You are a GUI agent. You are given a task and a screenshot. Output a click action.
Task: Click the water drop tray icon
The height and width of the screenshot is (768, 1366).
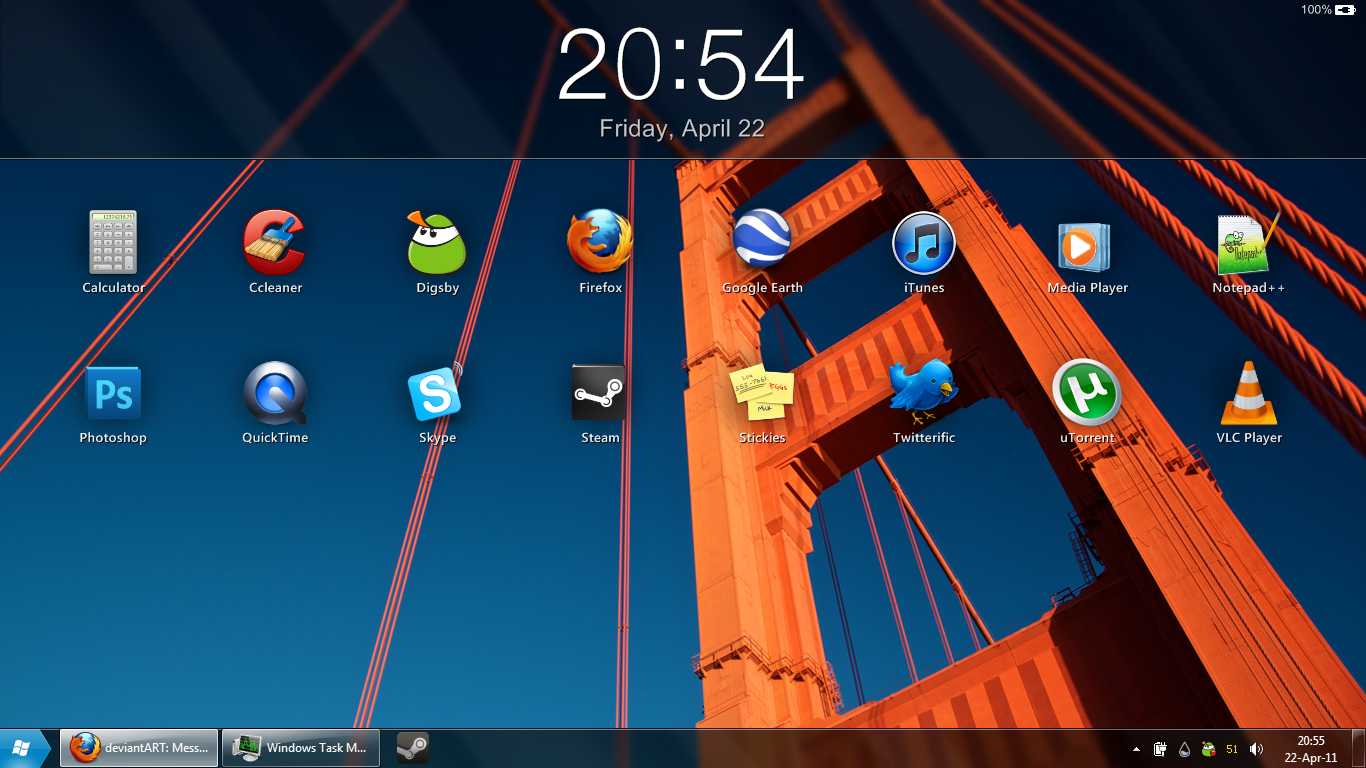click(x=1184, y=748)
